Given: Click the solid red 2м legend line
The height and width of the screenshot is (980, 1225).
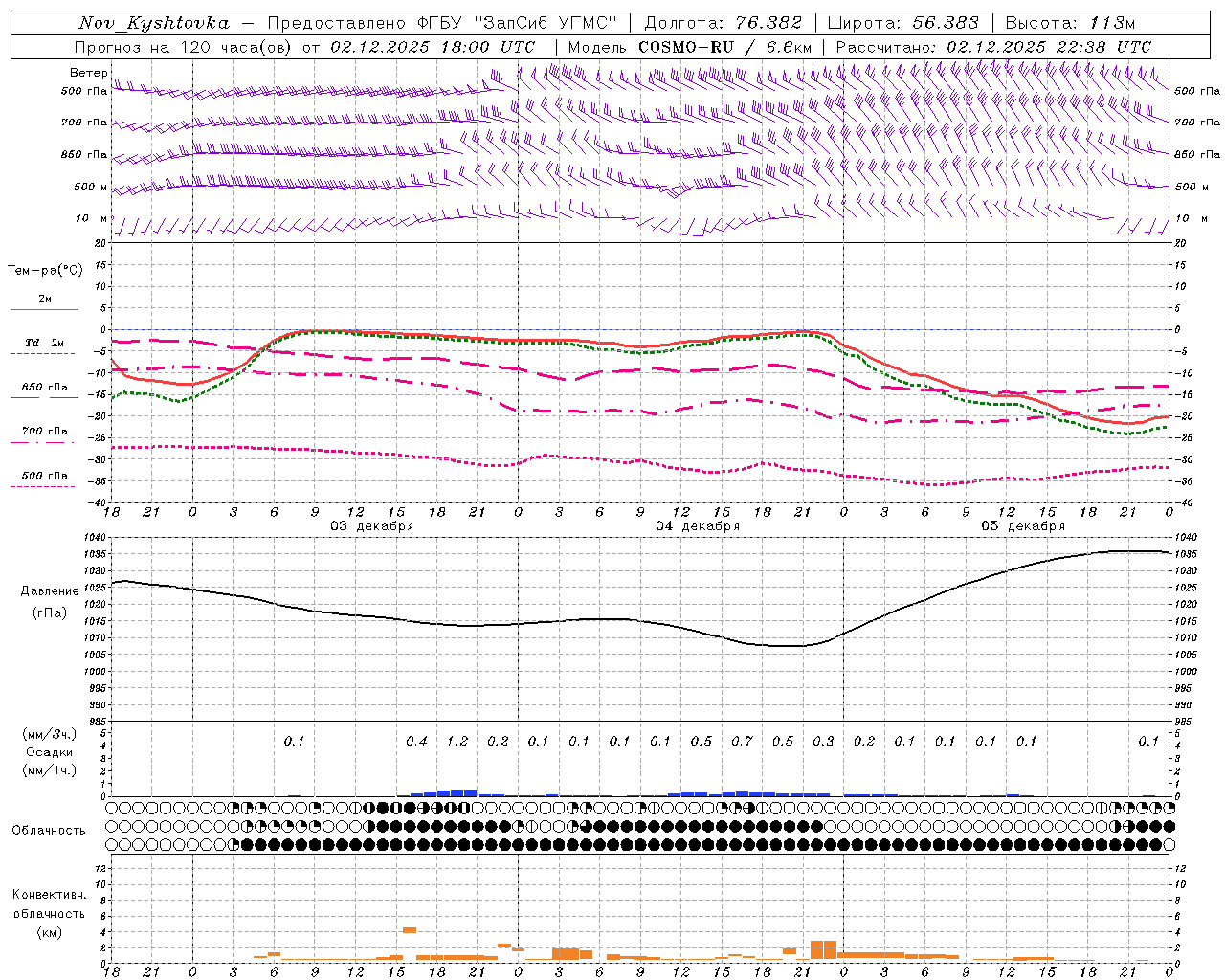Looking at the screenshot, I should pos(44,309).
